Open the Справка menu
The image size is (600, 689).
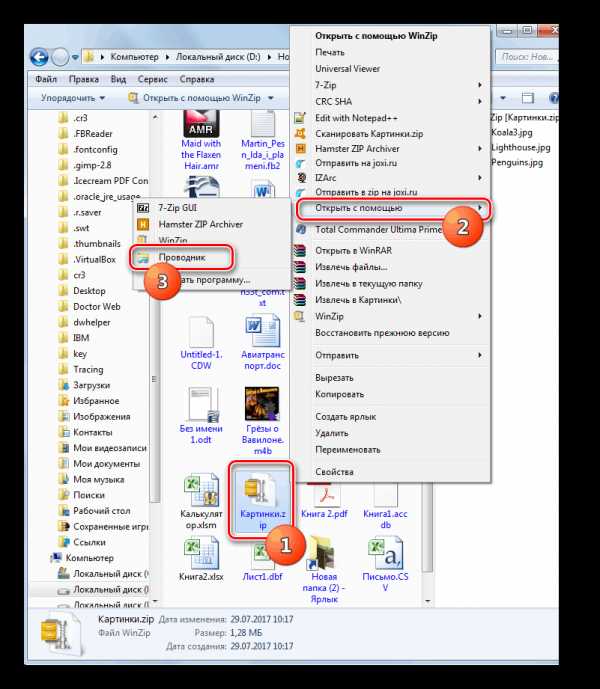196,79
